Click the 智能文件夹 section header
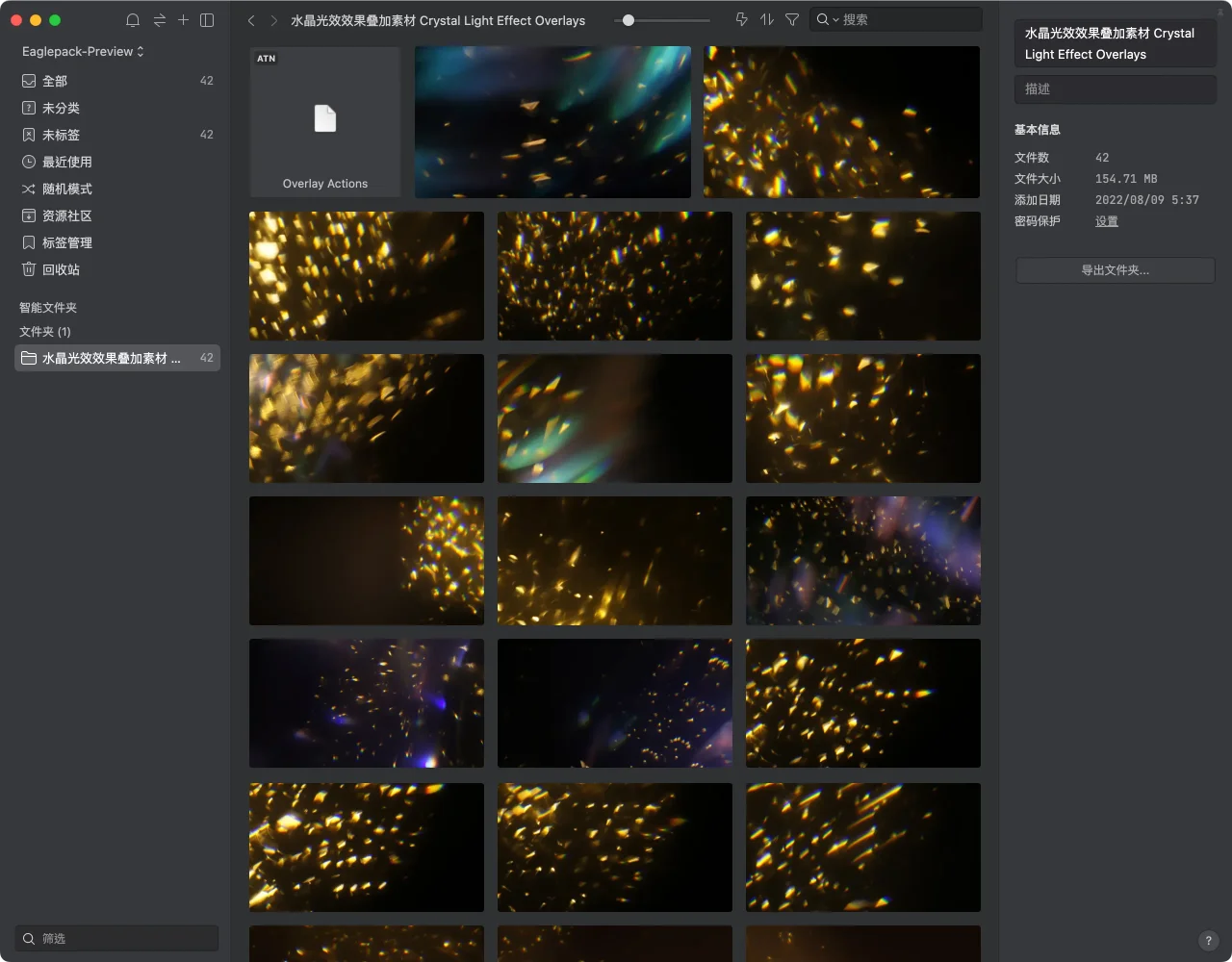The height and width of the screenshot is (962, 1232). click(48, 308)
